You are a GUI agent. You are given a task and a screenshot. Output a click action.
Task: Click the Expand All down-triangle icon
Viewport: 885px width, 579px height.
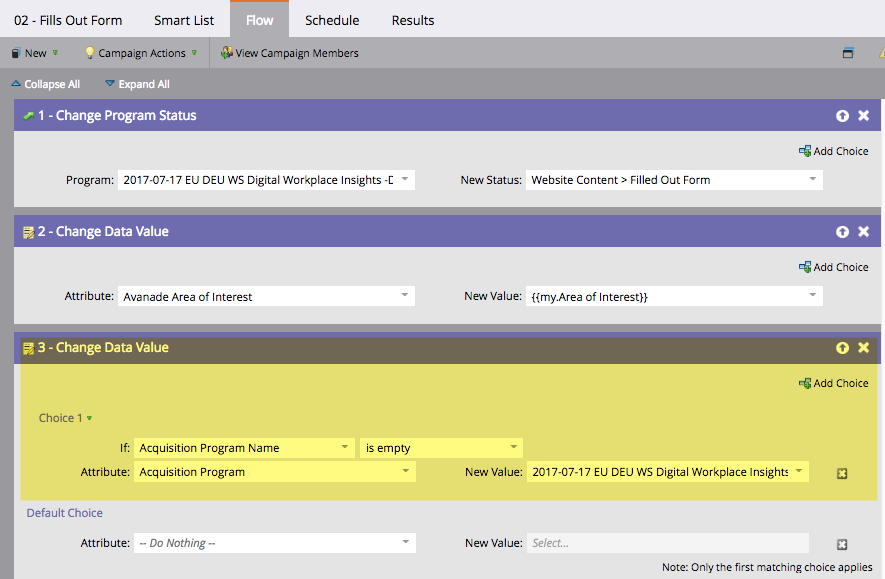(x=110, y=84)
